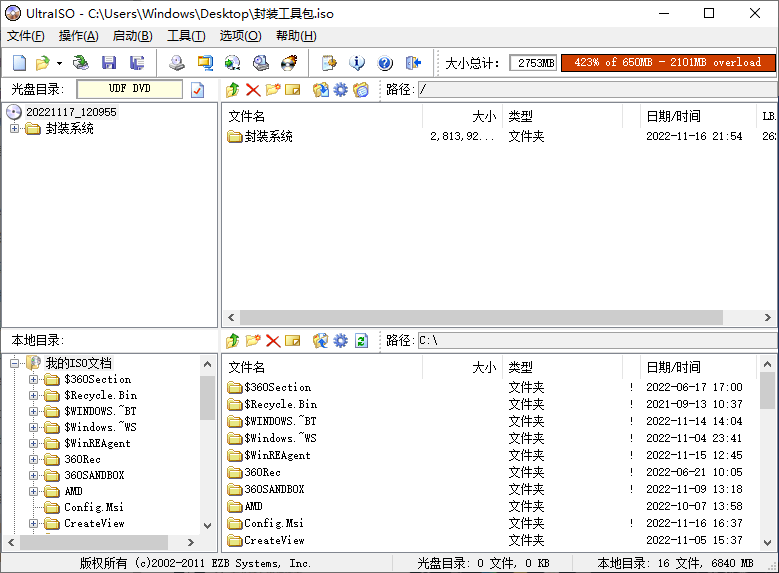Select the Config.Msi folder in local file list
The width and height of the screenshot is (779, 573).
265,523
